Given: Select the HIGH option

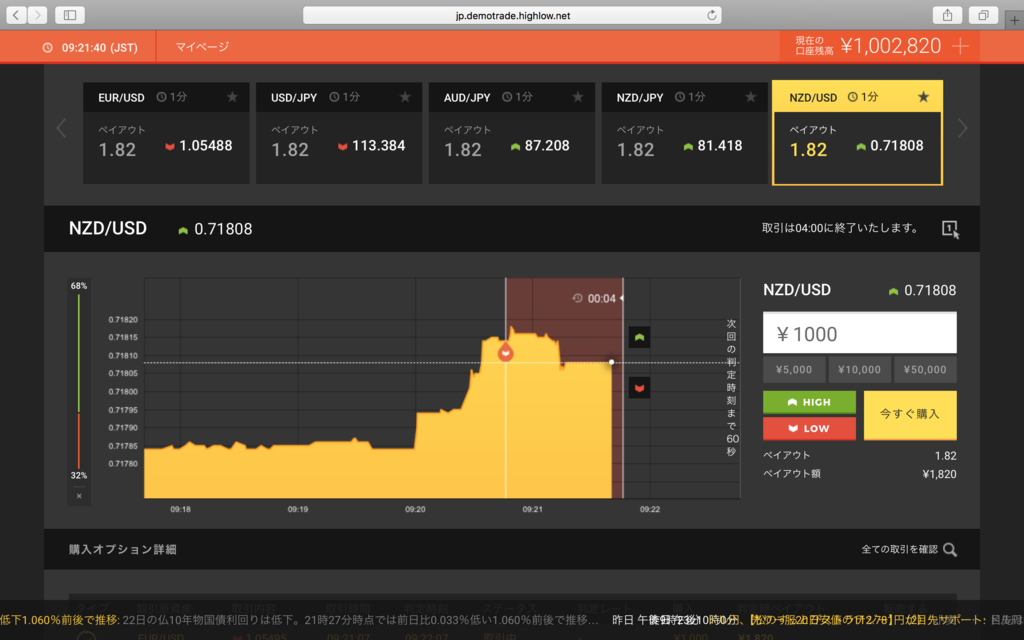Looking at the screenshot, I should (x=809, y=402).
